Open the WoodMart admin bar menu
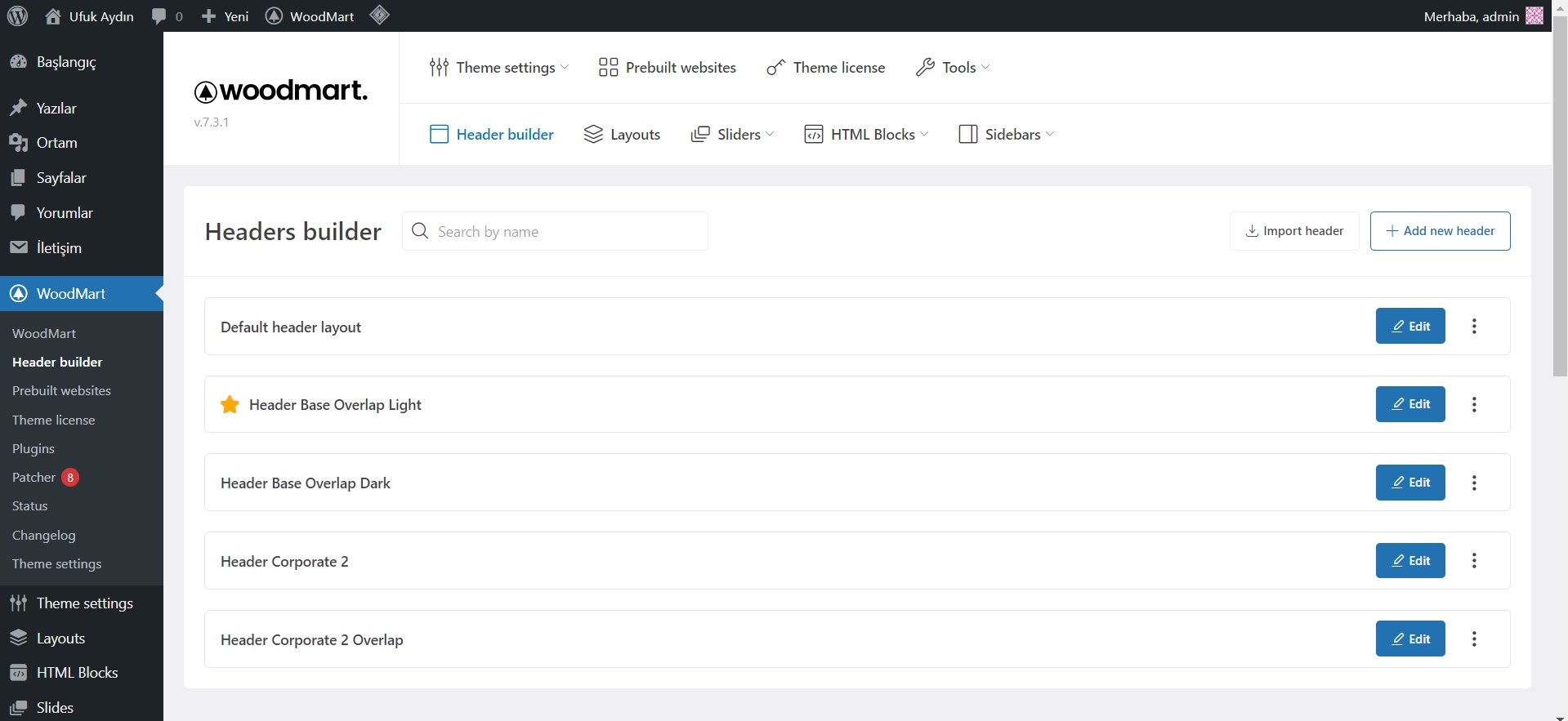 click(x=310, y=16)
